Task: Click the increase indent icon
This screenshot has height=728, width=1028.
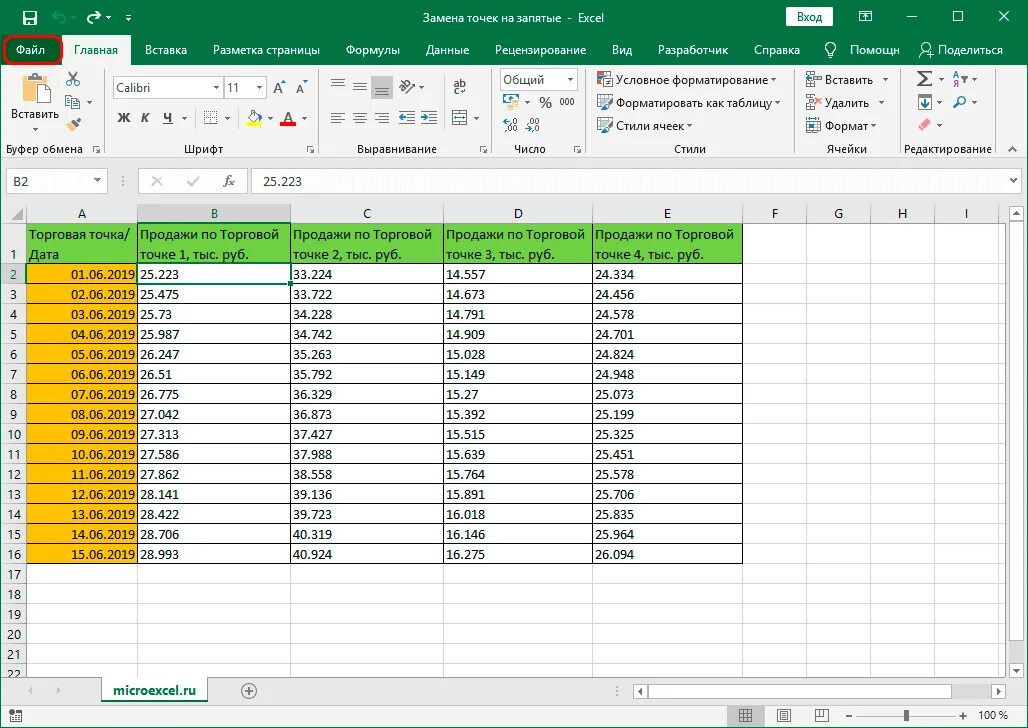Action: 429,118
